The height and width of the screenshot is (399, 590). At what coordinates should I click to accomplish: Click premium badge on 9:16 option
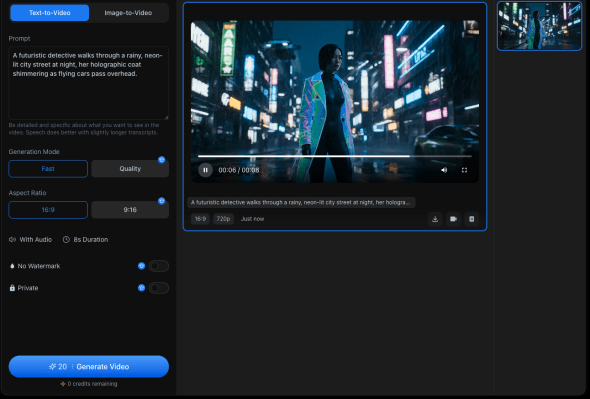162,201
